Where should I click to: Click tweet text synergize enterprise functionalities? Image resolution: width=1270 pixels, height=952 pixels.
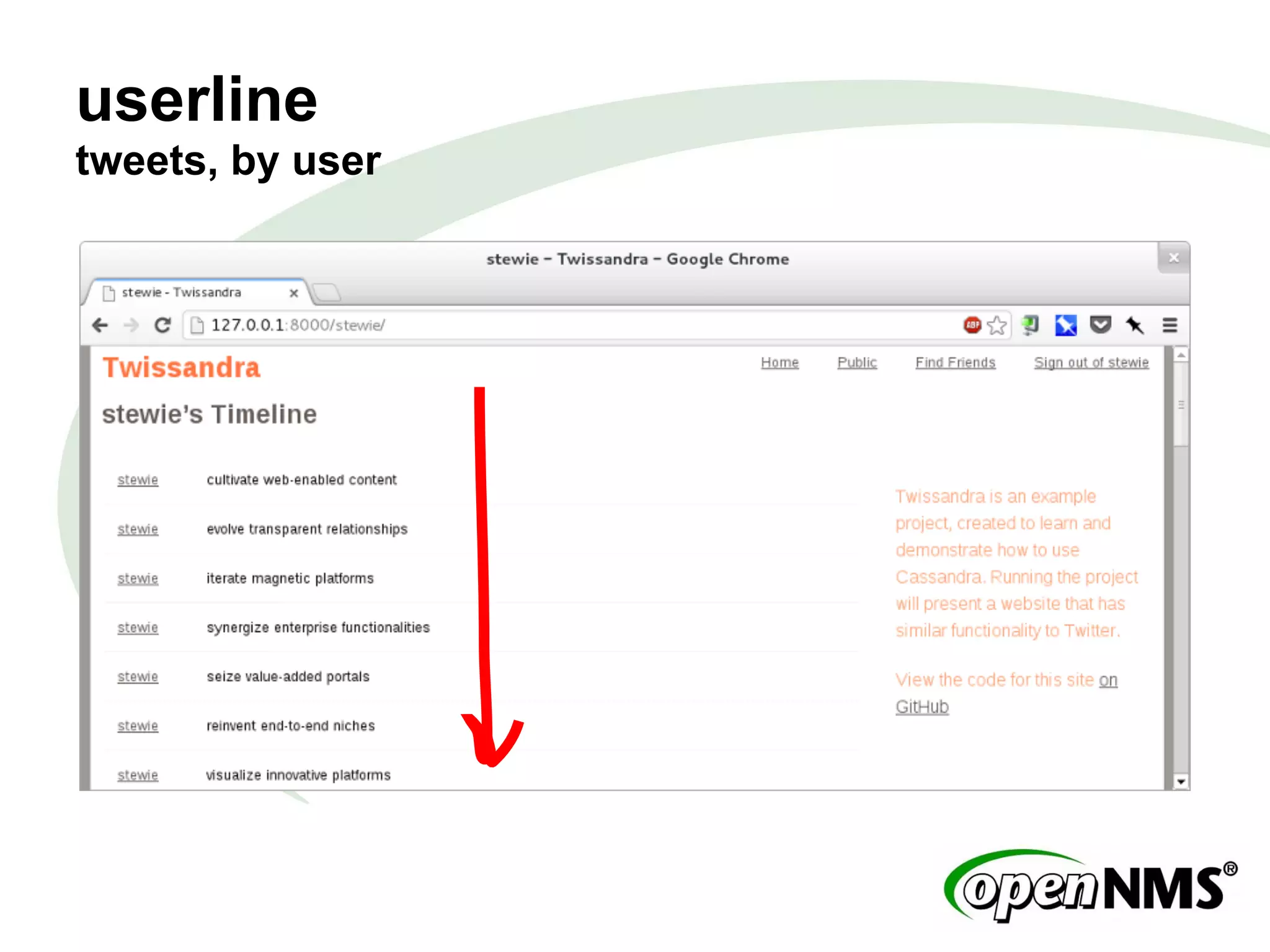(318, 628)
